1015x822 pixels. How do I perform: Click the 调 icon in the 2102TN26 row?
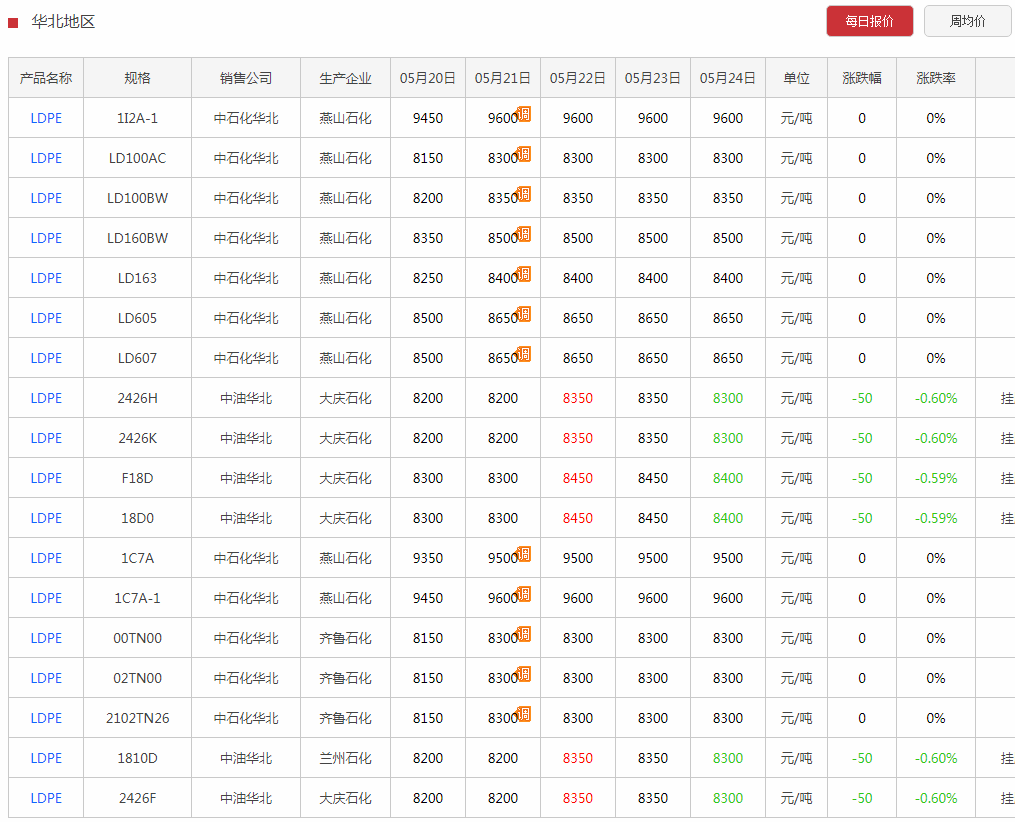coord(524,714)
